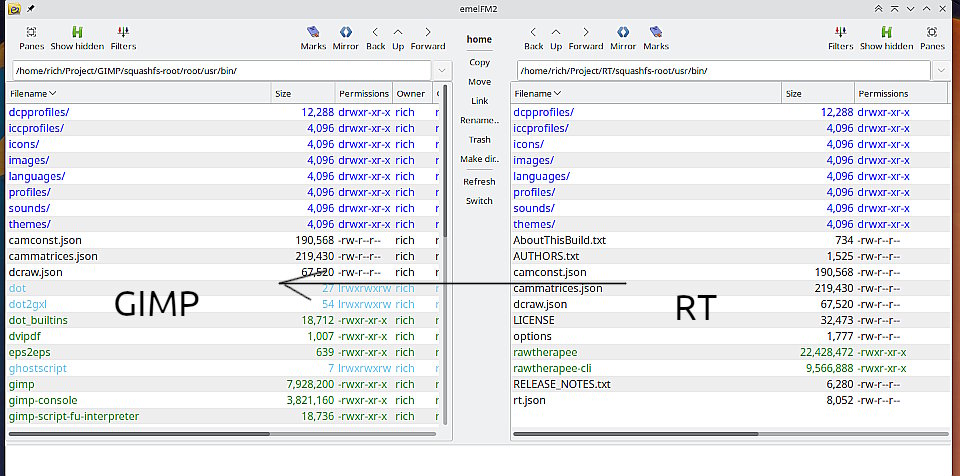This screenshot has height=476, width=960.
Task: Click the right pane RT path field
Action: pos(724,70)
